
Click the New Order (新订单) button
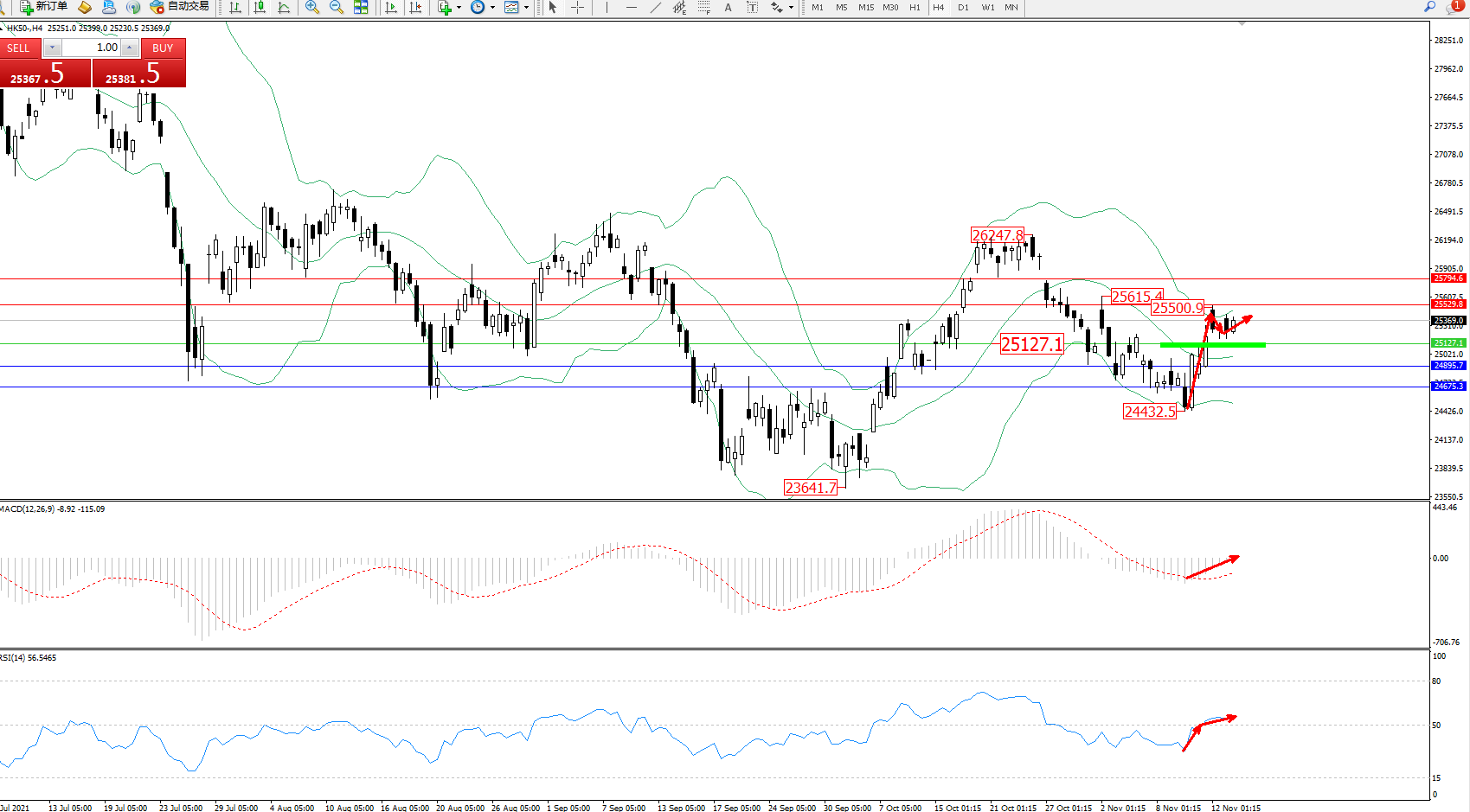43,7
